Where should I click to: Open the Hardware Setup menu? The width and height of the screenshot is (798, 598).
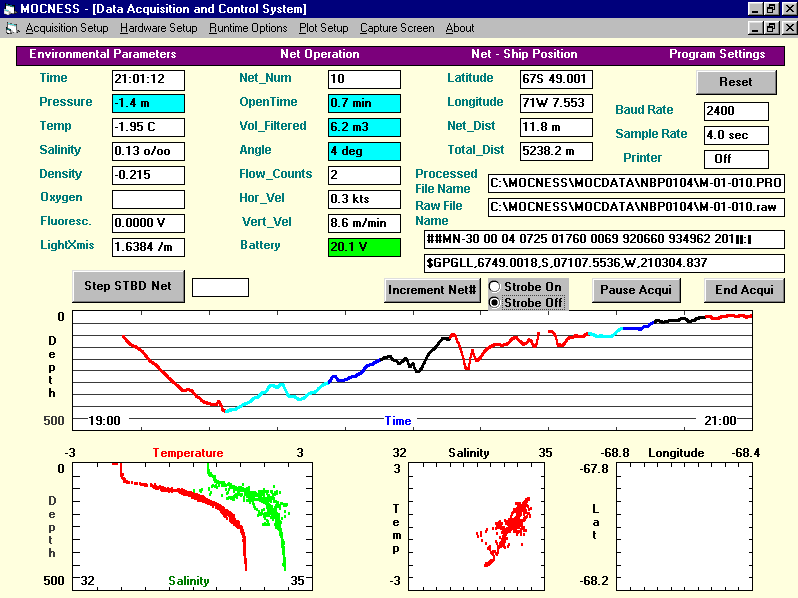158,28
